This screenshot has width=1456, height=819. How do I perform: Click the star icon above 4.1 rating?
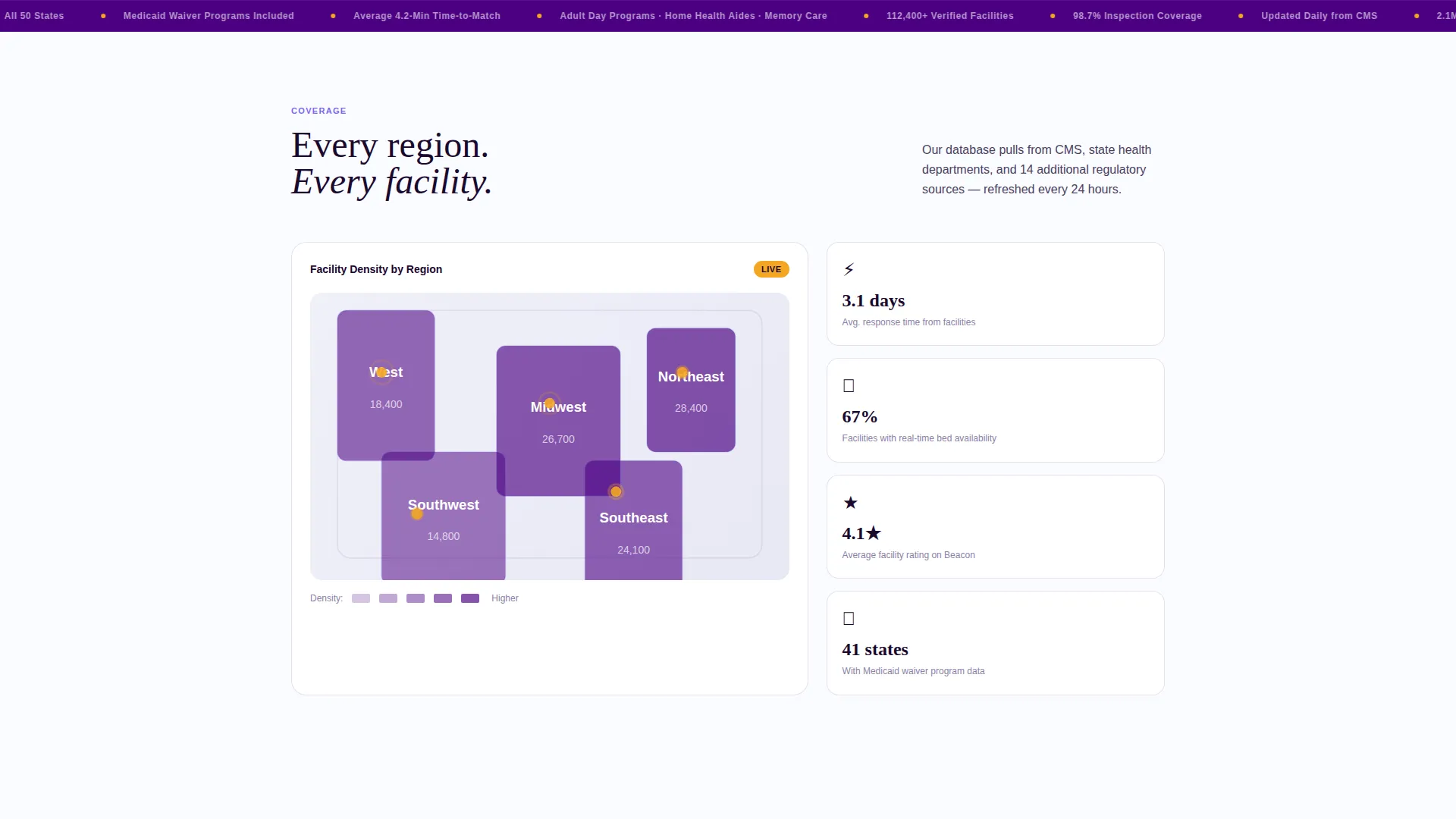click(850, 502)
